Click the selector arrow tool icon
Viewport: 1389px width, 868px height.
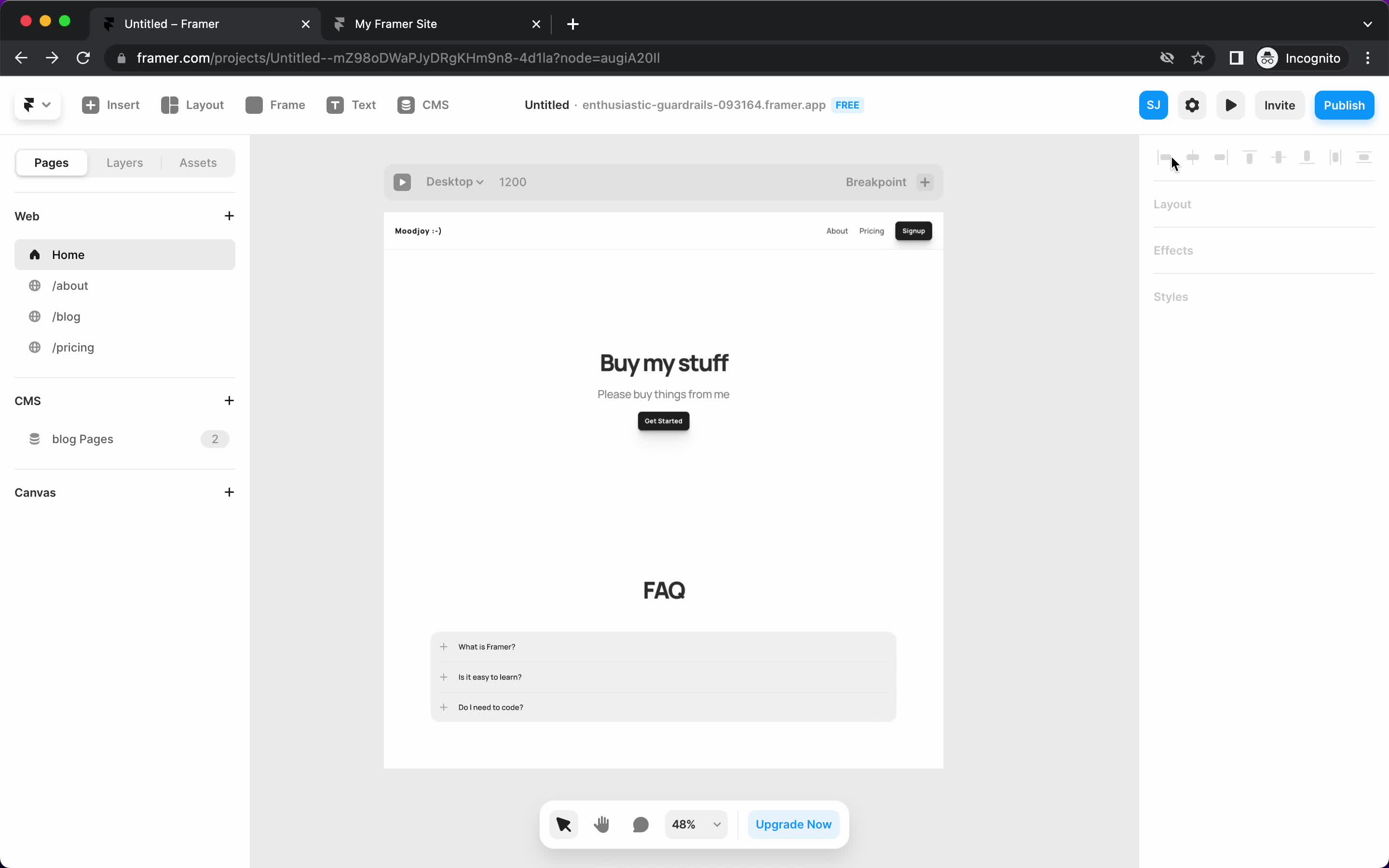[563, 823]
